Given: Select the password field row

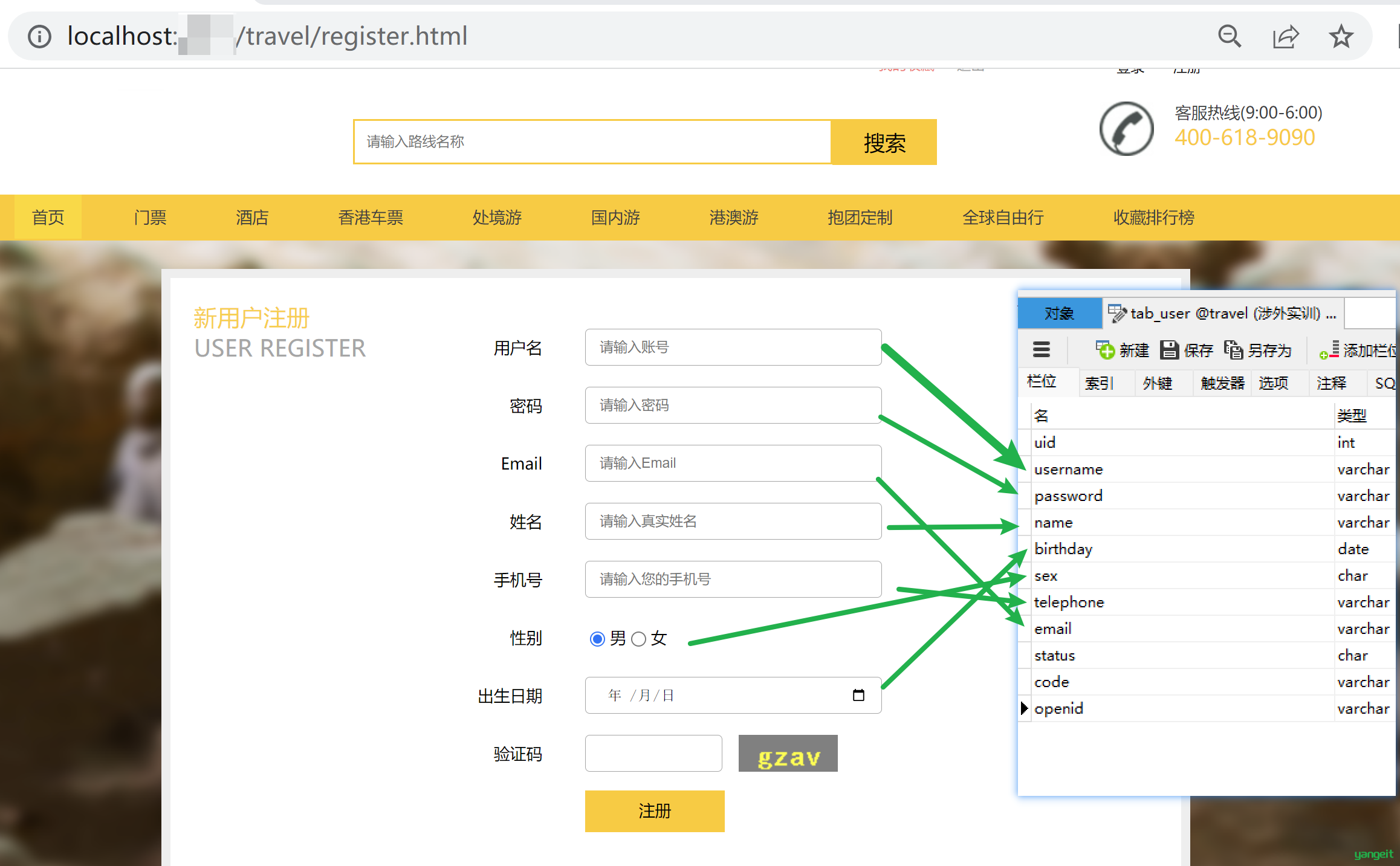Looking at the screenshot, I should pos(1208,496).
